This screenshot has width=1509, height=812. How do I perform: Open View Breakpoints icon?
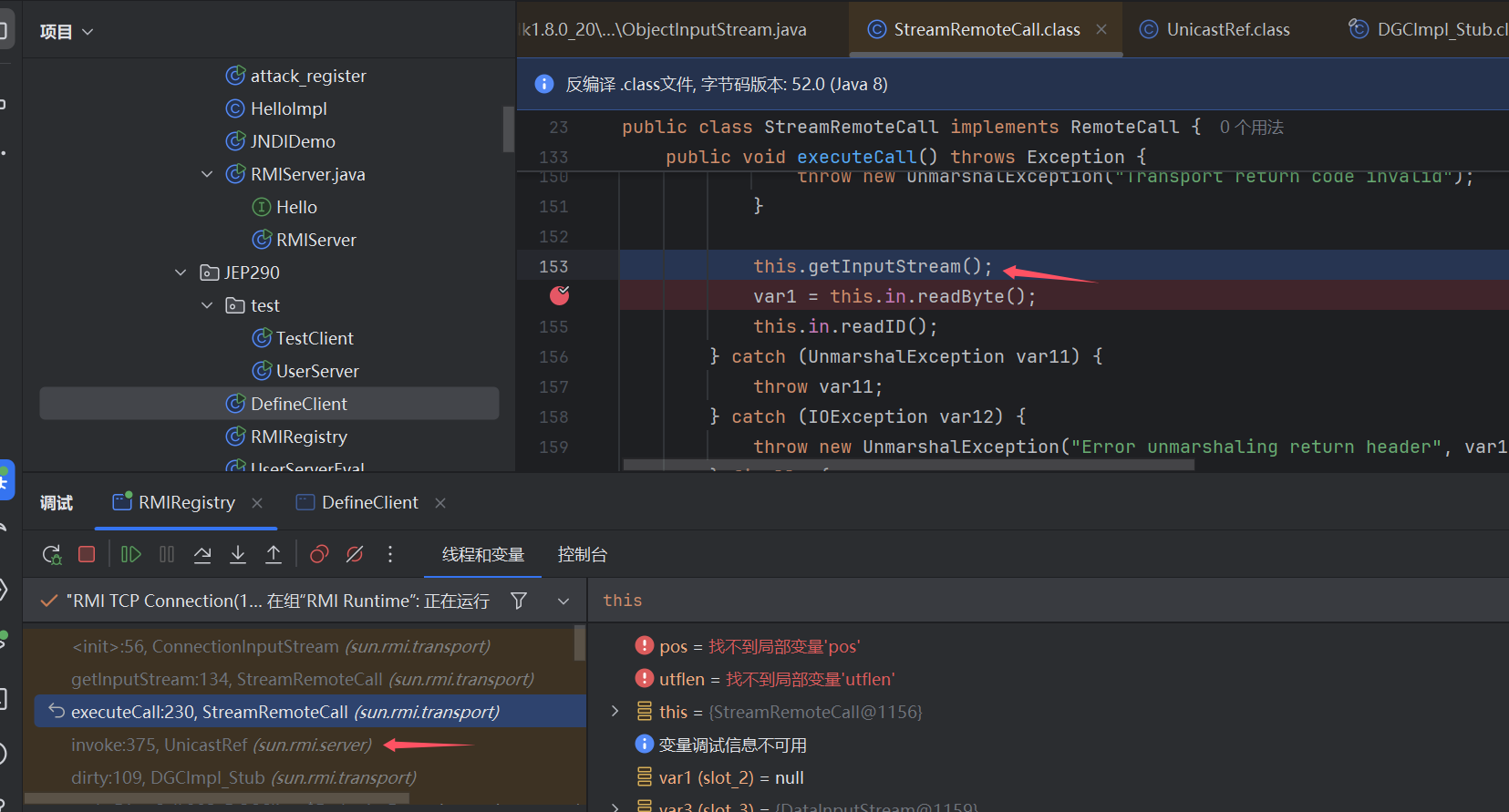(x=319, y=554)
